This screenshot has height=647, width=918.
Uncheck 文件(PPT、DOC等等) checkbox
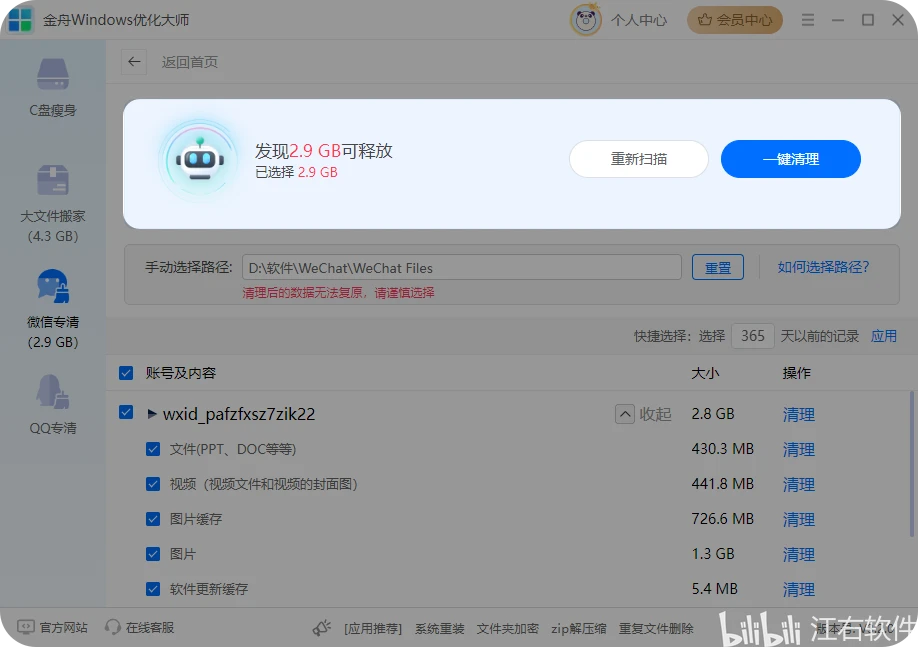[x=153, y=449]
